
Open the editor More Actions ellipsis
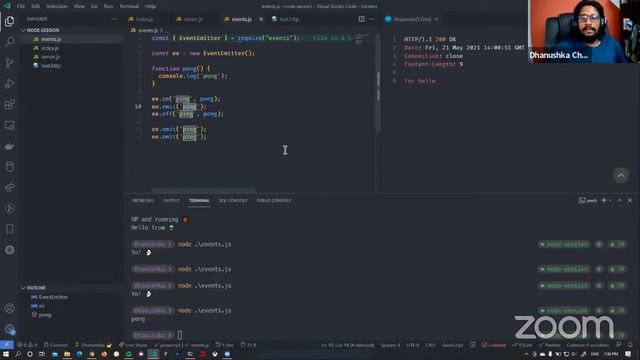(x=372, y=19)
